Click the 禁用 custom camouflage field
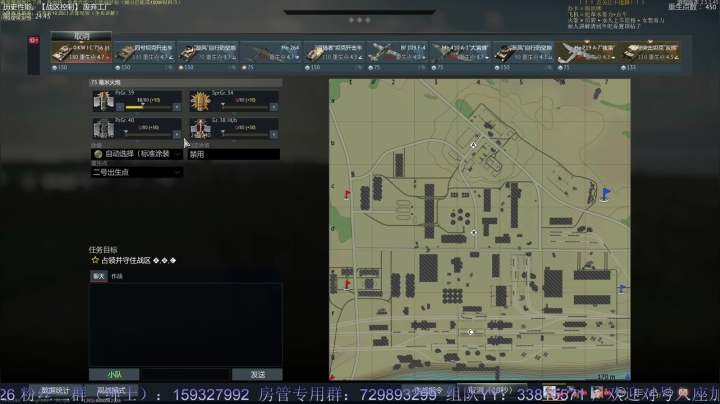 234,154
